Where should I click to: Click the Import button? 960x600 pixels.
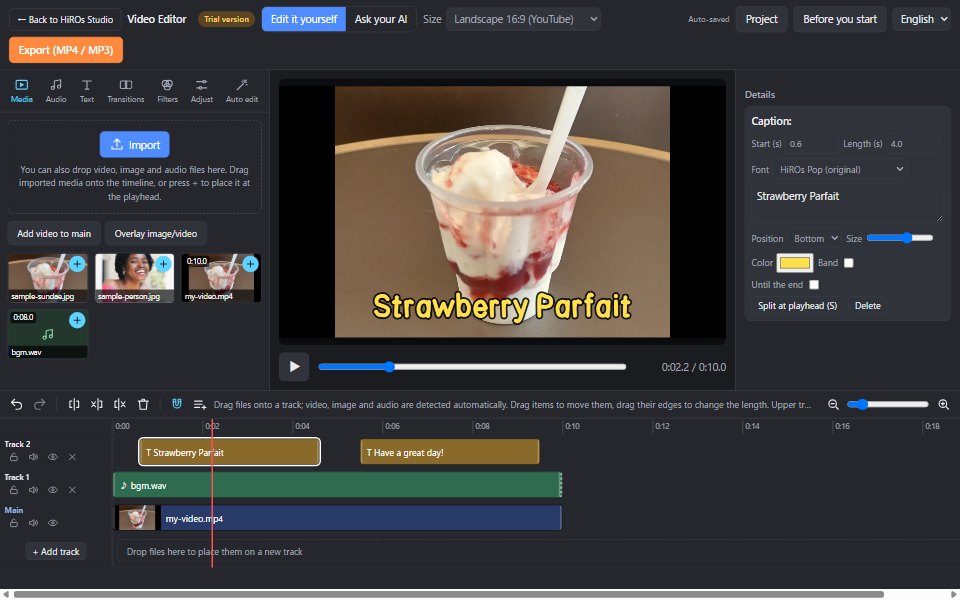135,144
